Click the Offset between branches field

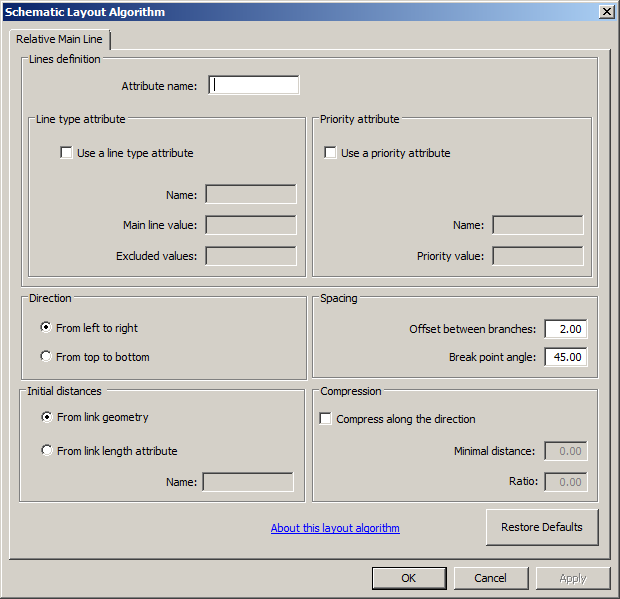pyautogui.click(x=565, y=329)
